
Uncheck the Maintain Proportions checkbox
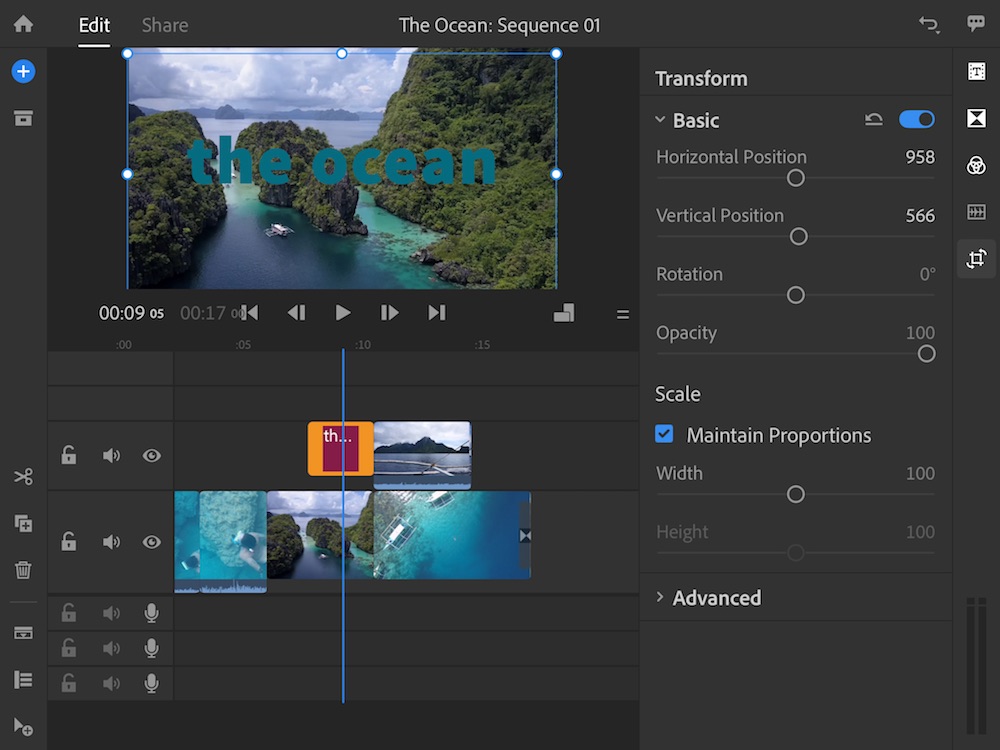[x=664, y=435]
